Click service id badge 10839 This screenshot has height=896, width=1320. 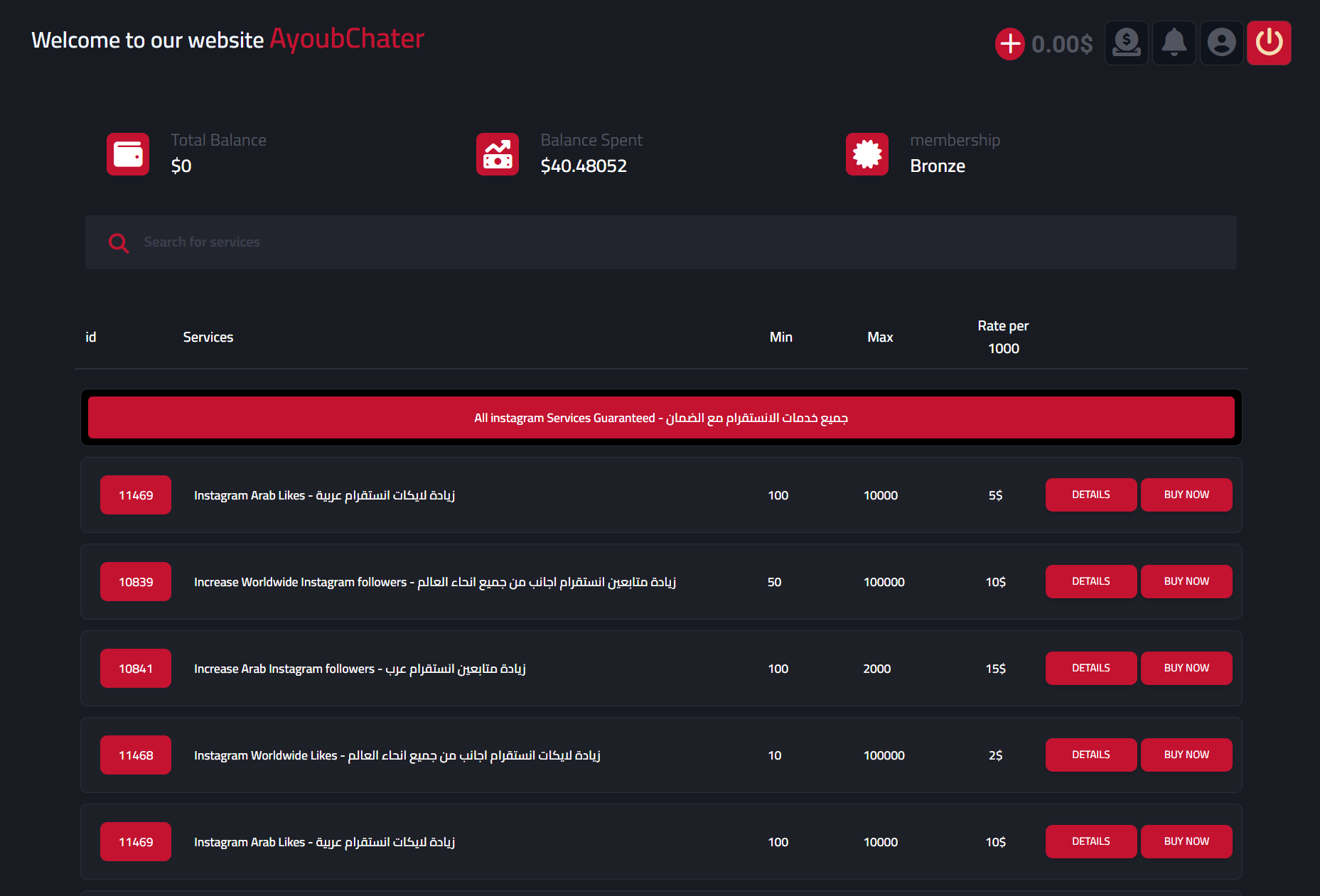(136, 582)
